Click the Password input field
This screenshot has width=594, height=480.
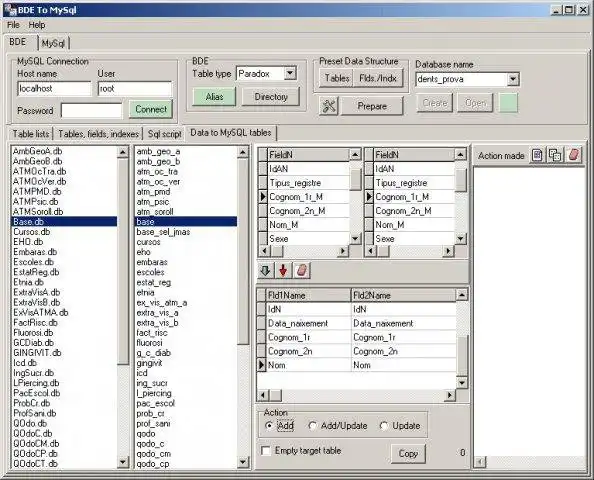pos(91,111)
